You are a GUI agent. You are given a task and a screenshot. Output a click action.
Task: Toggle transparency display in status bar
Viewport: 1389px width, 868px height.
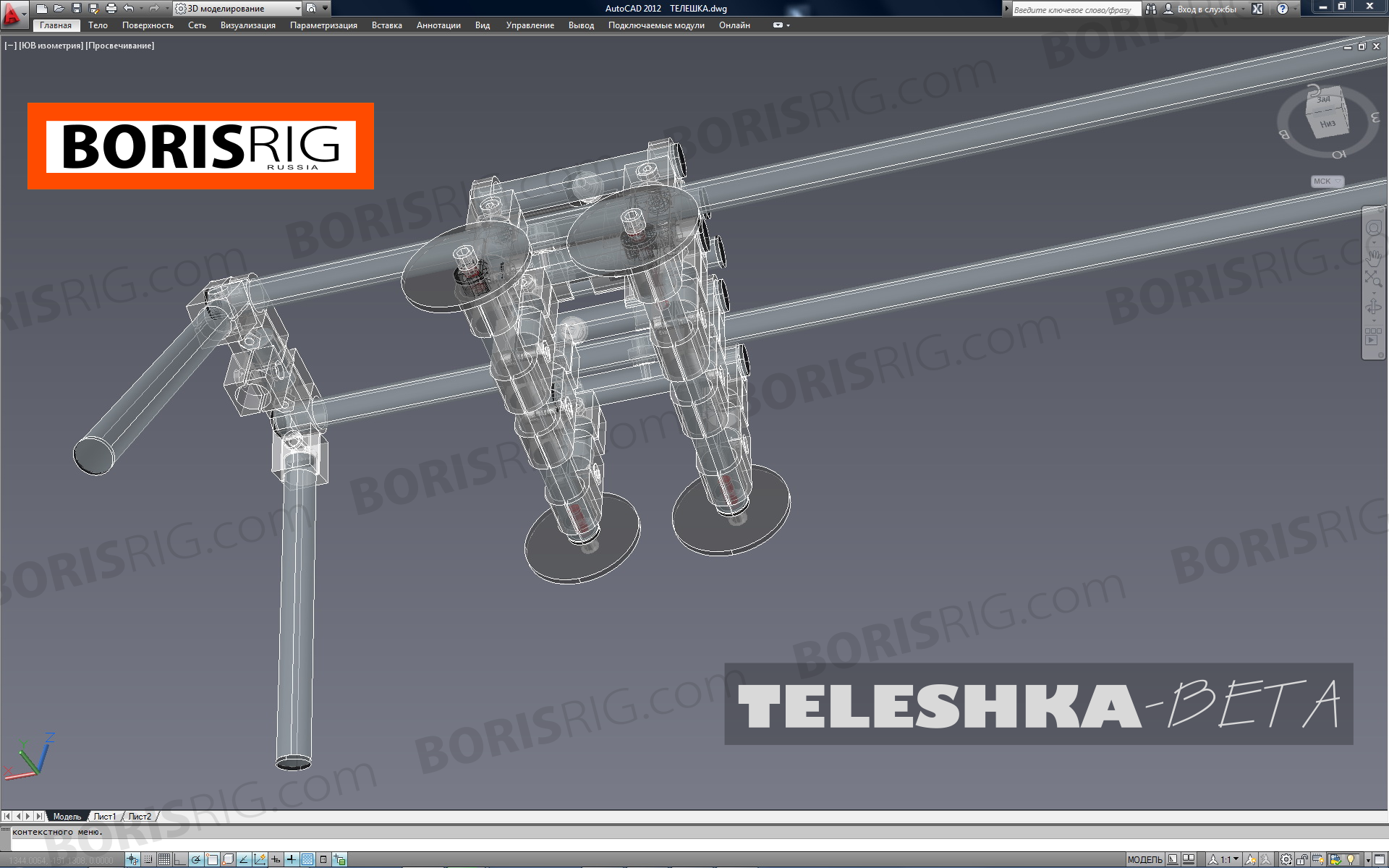point(307,859)
